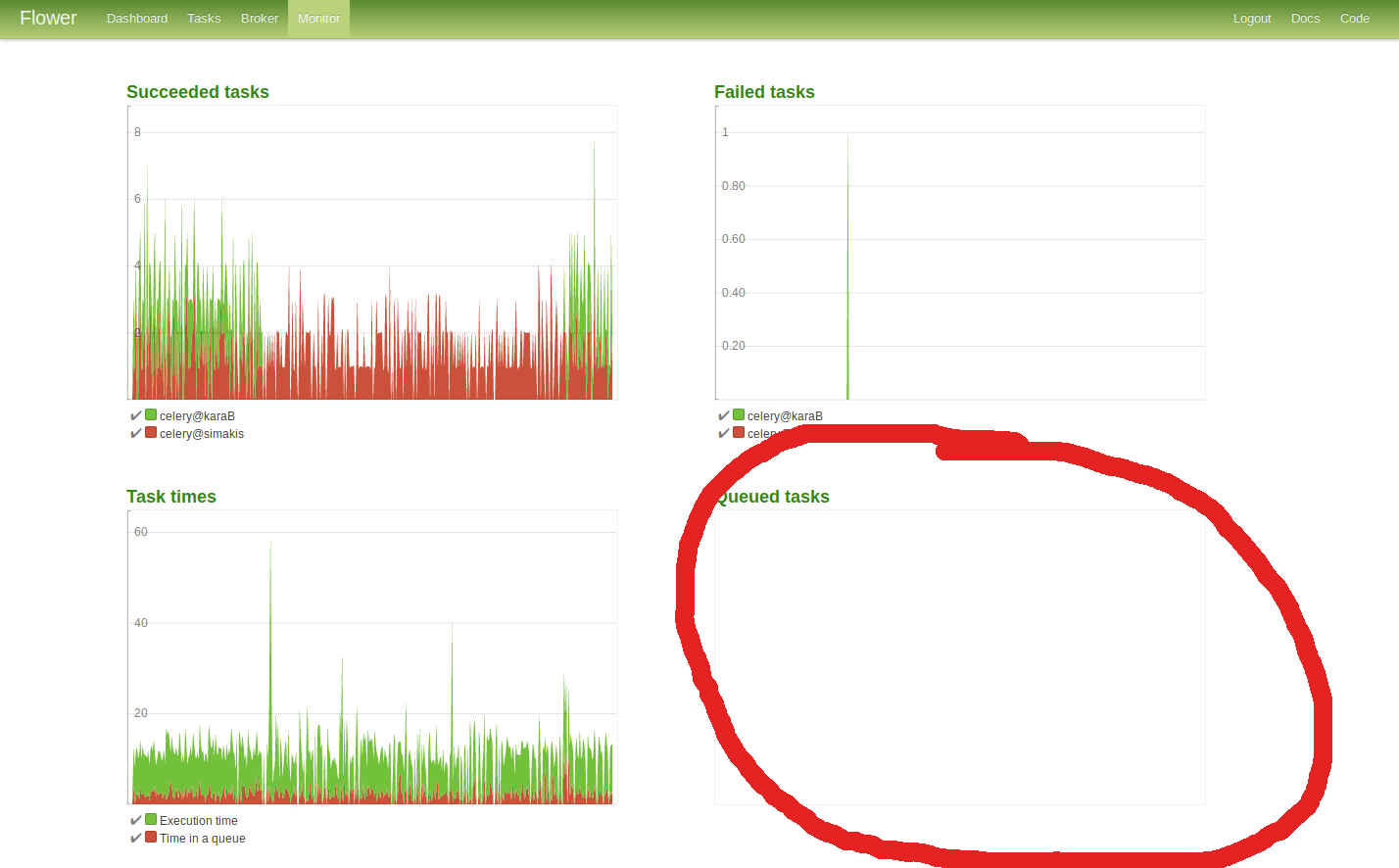
Task: Click the 60 axis label in Task times
Action: click(141, 532)
